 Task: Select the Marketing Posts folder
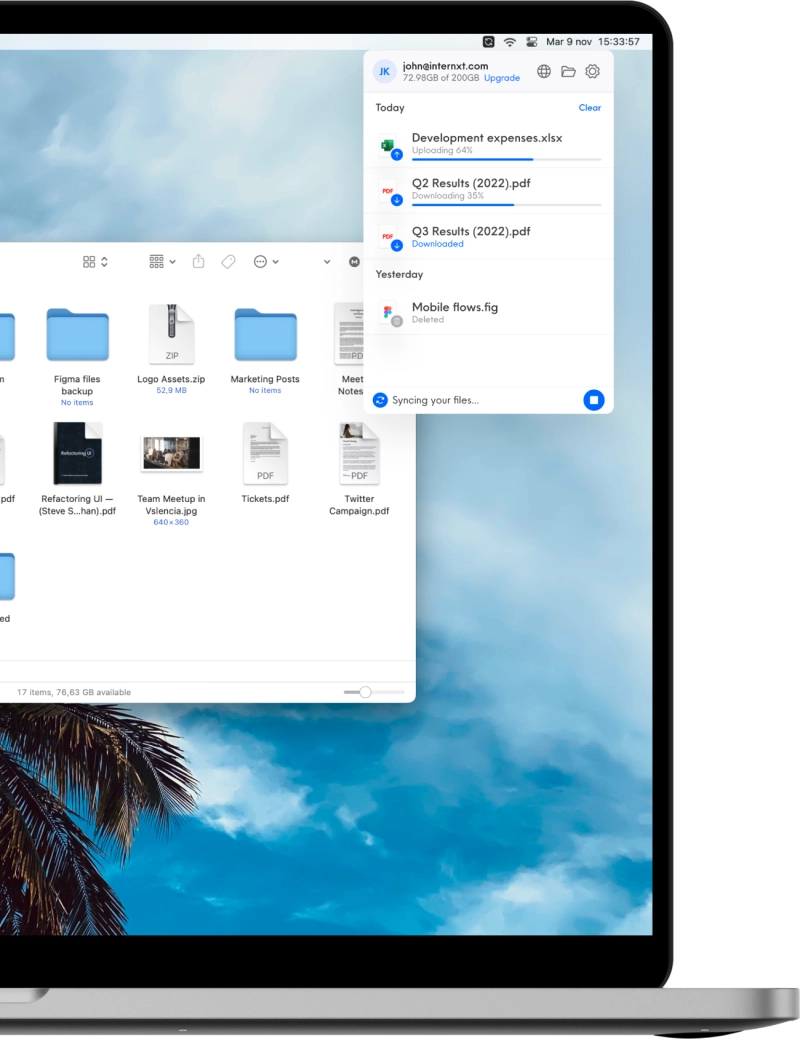(x=265, y=335)
